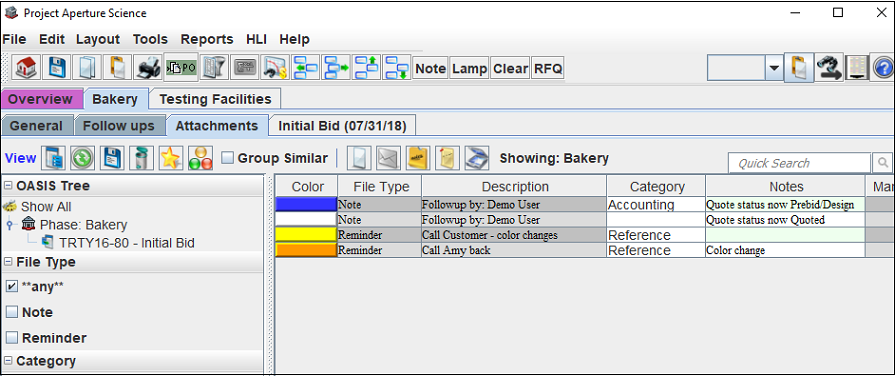Screen dimensions: 895x376
Task: Open the HLI menu
Action: [256, 39]
